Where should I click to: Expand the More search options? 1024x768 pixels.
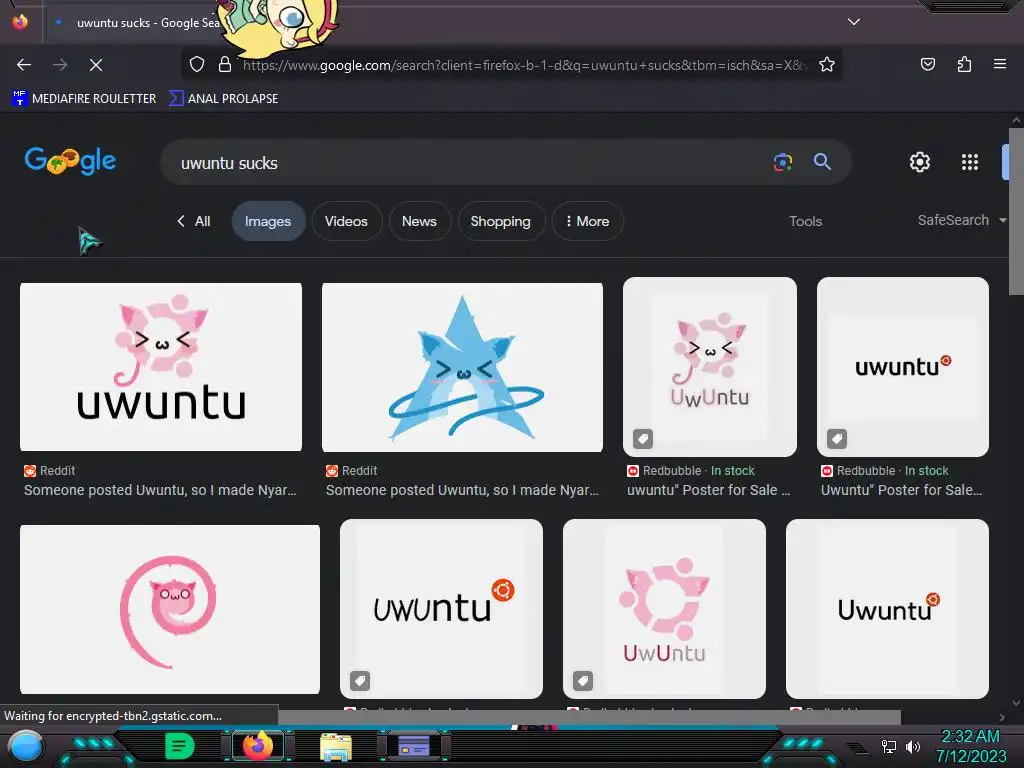pos(587,221)
